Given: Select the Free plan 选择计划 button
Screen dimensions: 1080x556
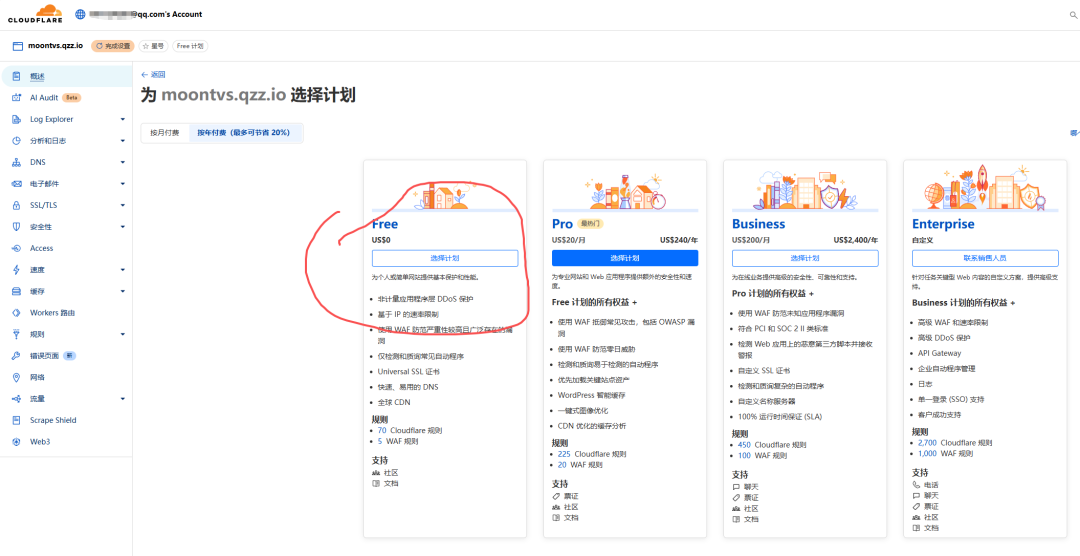Looking at the screenshot, I should point(445,258).
